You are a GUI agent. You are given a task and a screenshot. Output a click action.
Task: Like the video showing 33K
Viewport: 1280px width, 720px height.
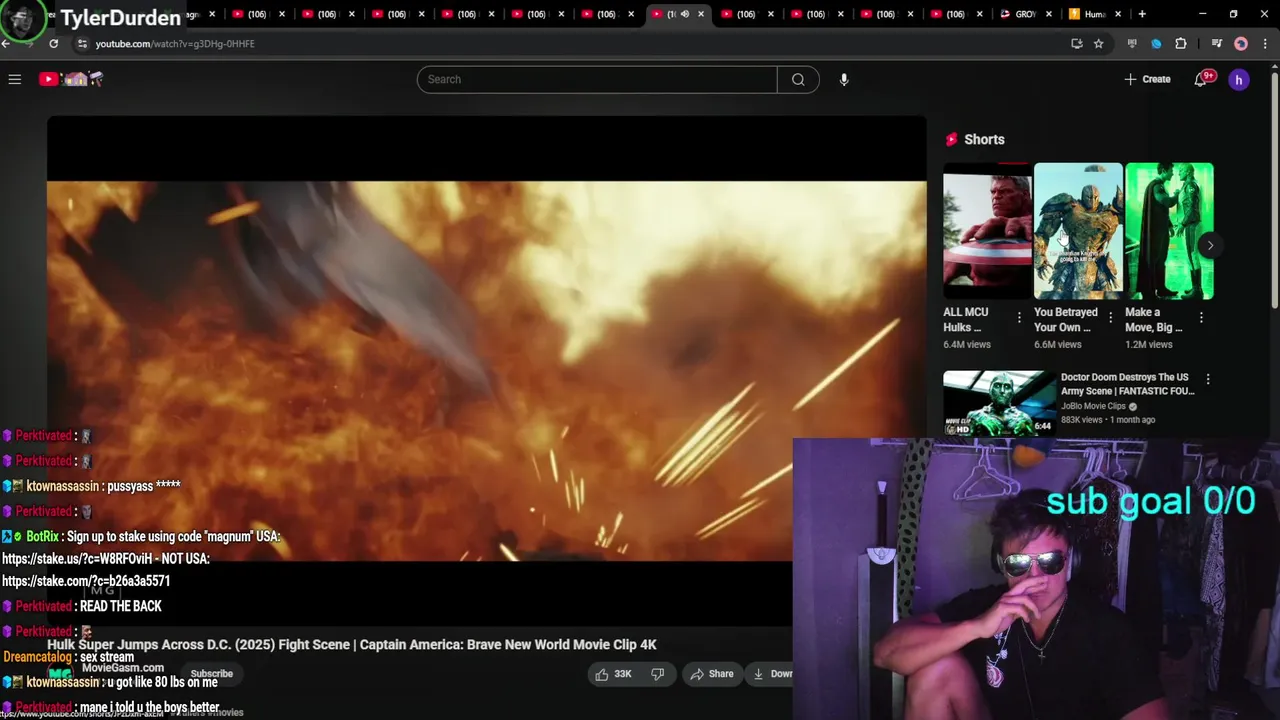pyautogui.click(x=613, y=674)
